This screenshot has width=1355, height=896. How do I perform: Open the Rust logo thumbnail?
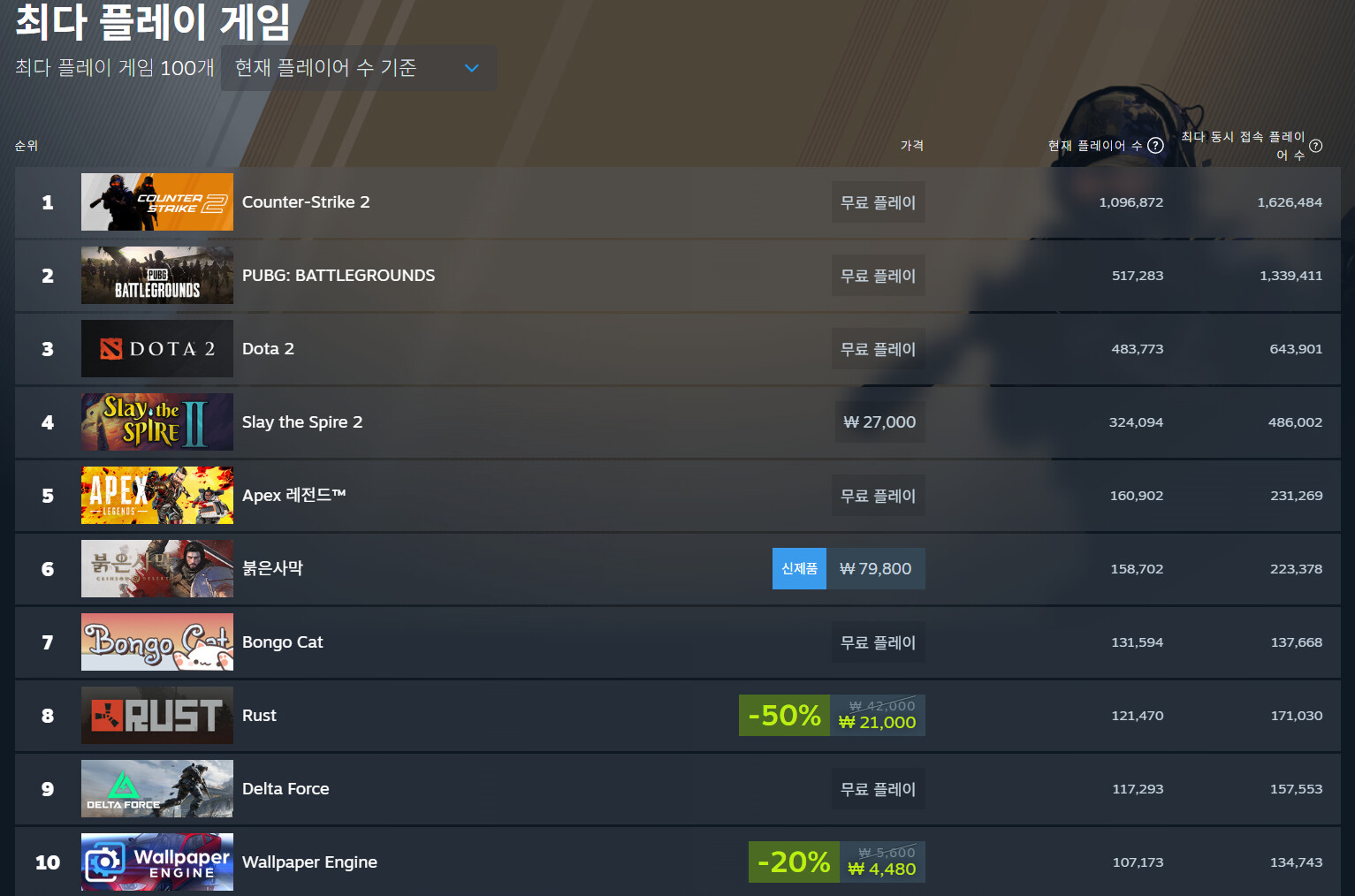coord(157,716)
